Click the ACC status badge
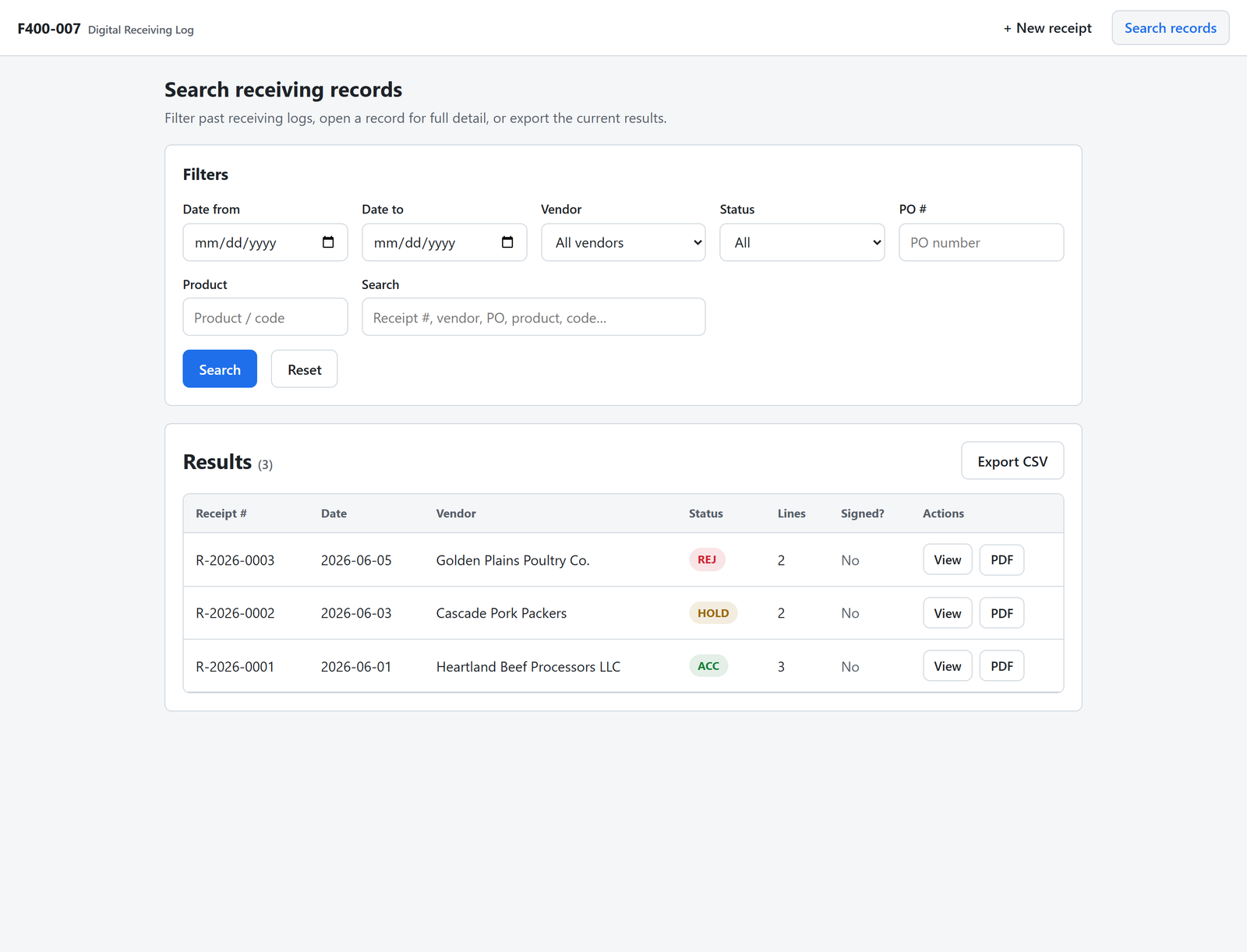The height and width of the screenshot is (952, 1247). (x=708, y=666)
